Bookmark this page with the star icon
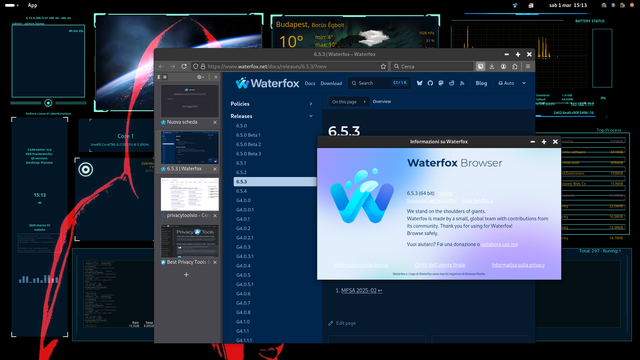 383,67
